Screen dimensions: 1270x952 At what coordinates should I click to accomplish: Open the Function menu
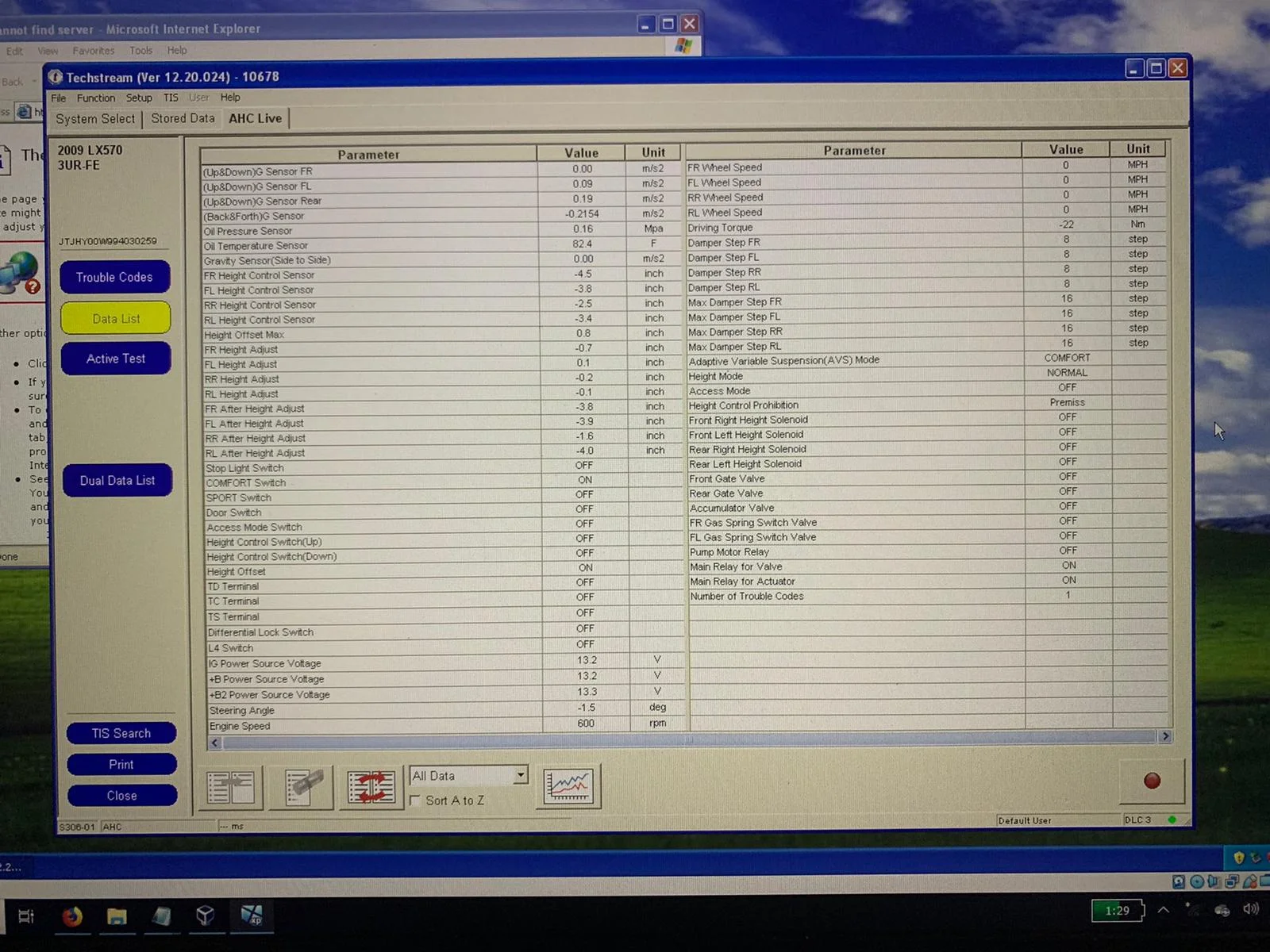(96, 98)
